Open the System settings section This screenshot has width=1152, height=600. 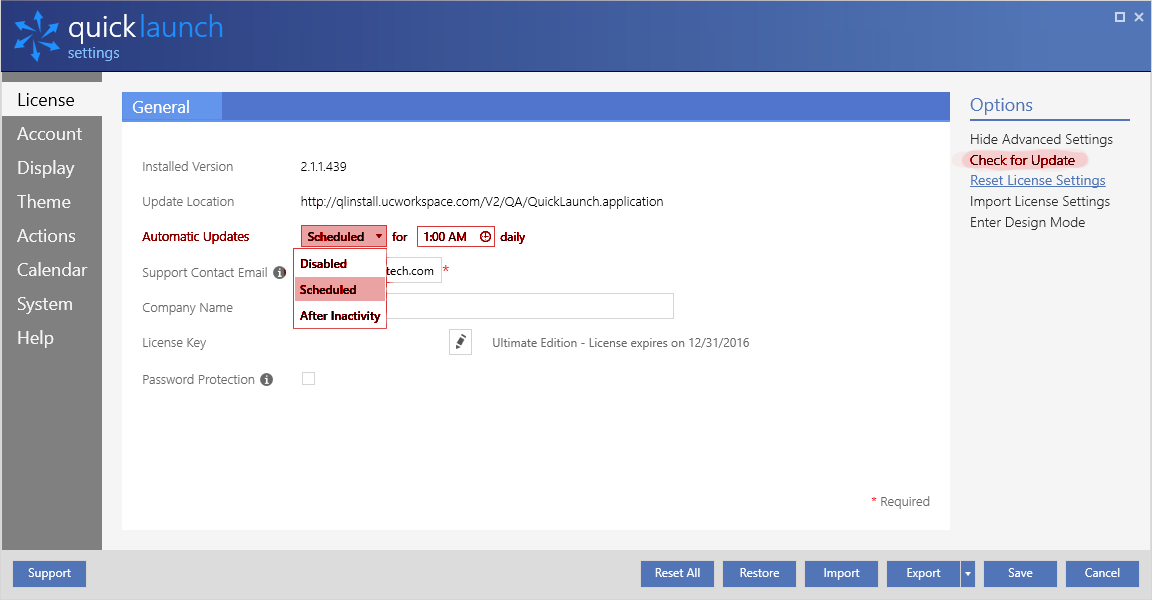pyautogui.click(x=45, y=303)
